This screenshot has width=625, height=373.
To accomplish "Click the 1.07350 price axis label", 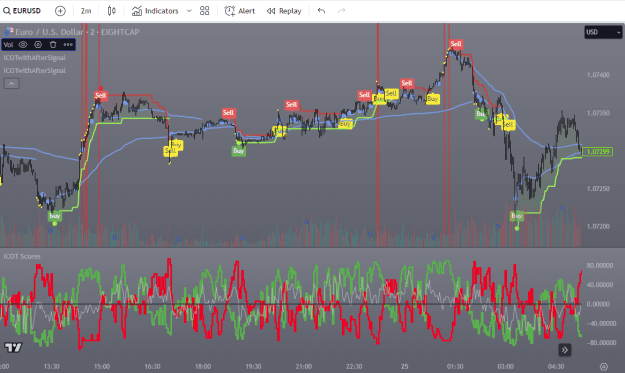I will [598, 113].
